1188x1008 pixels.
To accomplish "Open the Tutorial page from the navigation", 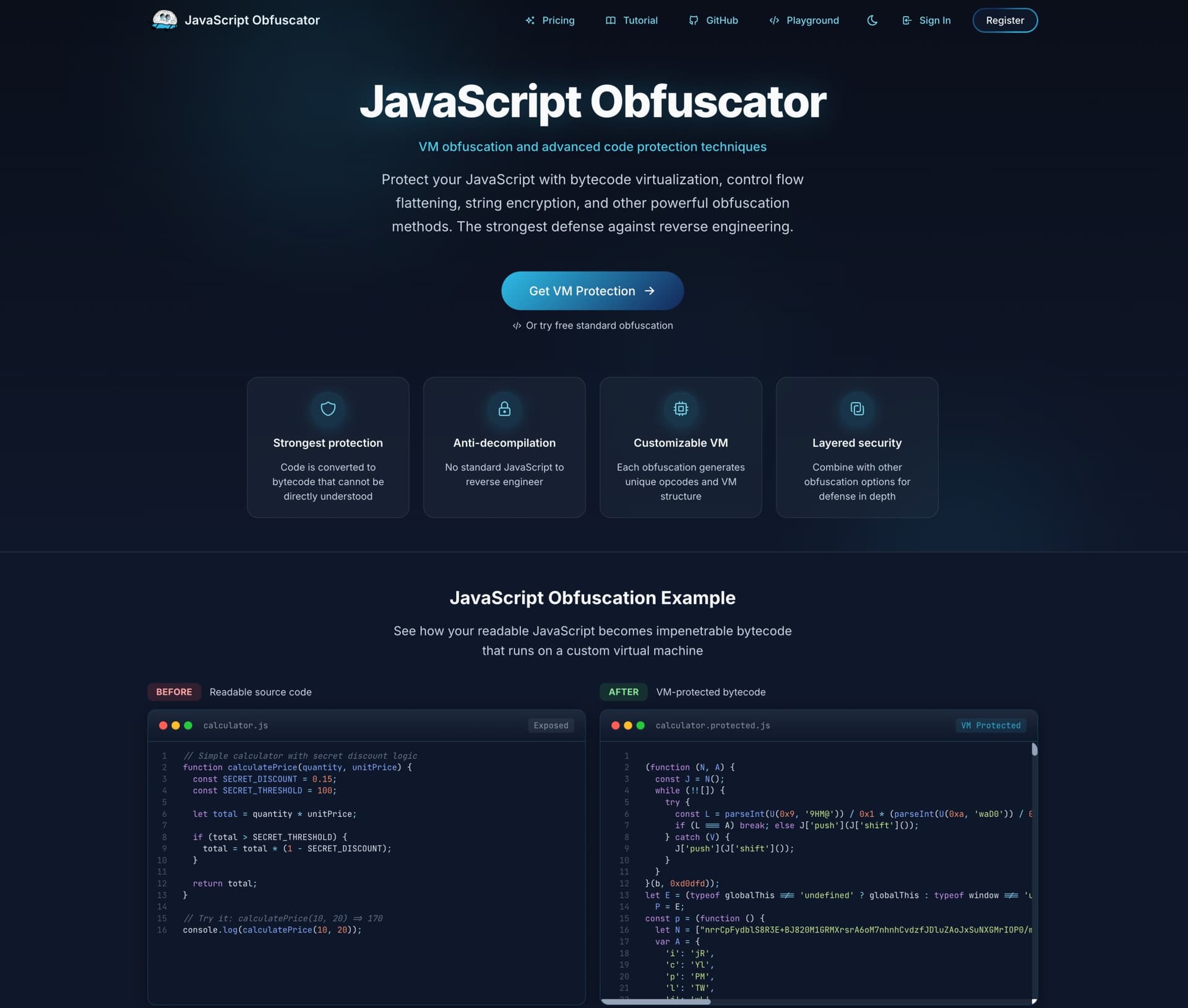I will tap(639, 20).
